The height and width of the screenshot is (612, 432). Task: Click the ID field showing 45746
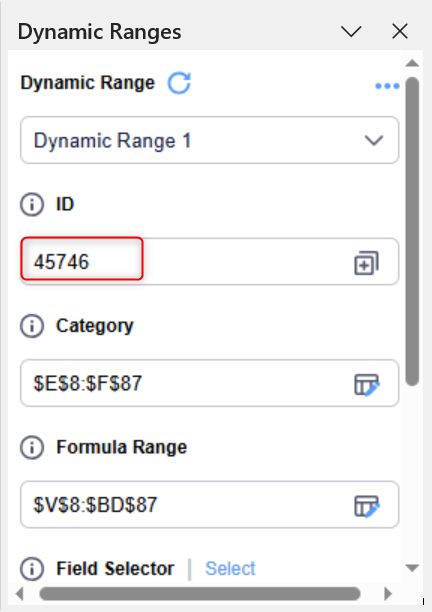pos(210,261)
